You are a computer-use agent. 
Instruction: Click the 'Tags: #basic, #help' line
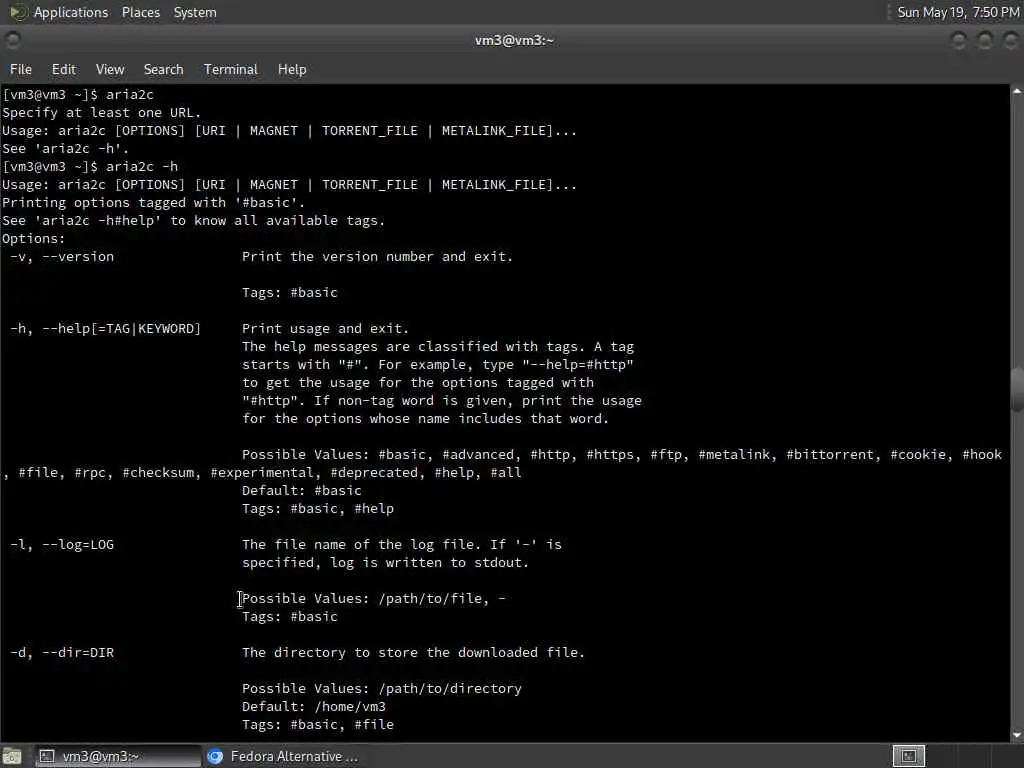click(x=317, y=509)
